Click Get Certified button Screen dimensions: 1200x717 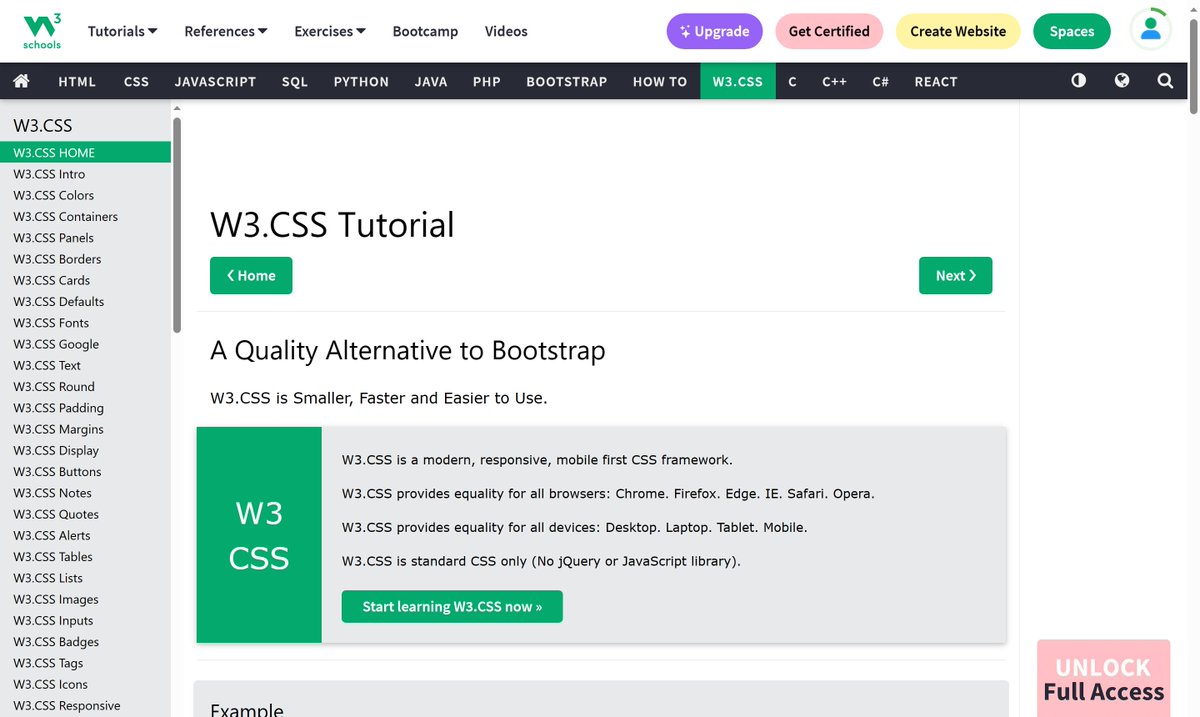pos(829,31)
